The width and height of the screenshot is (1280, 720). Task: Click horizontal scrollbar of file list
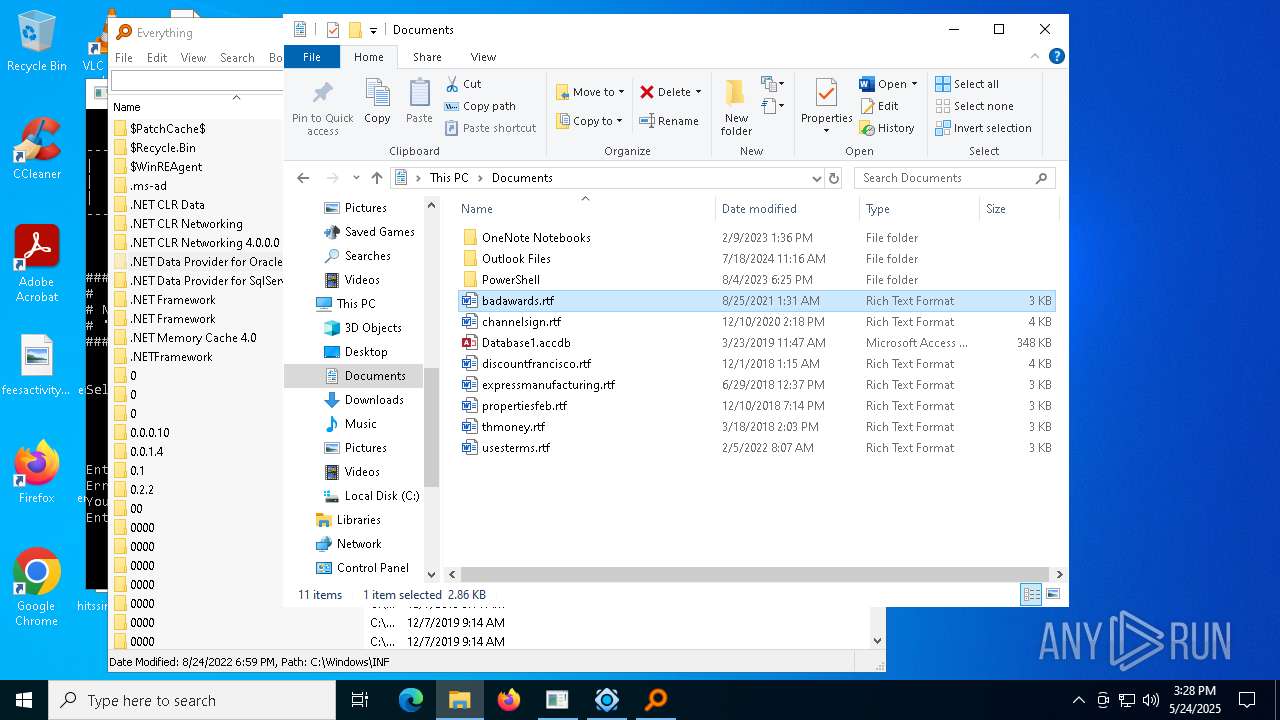(x=755, y=575)
